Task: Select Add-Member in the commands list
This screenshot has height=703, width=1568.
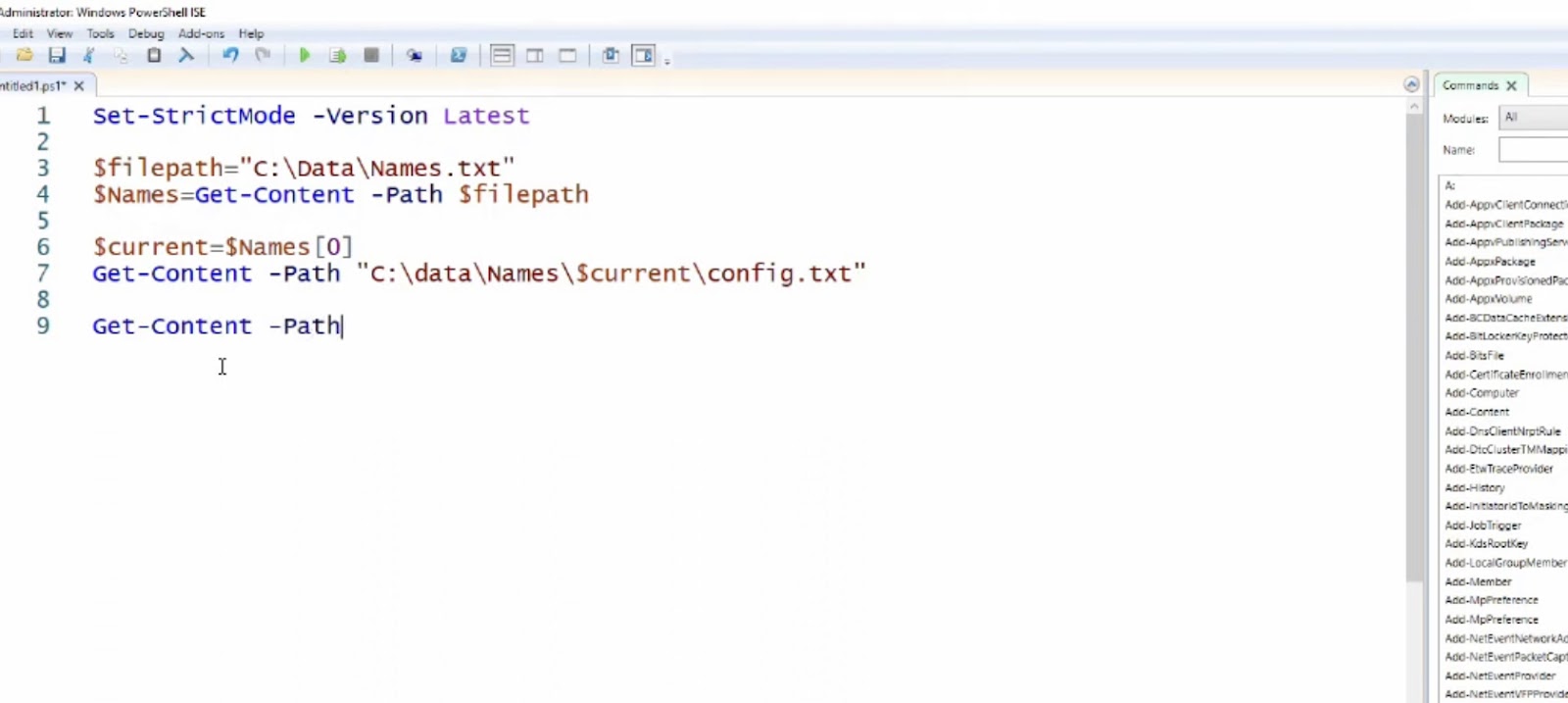Action: [x=1478, y=581]
